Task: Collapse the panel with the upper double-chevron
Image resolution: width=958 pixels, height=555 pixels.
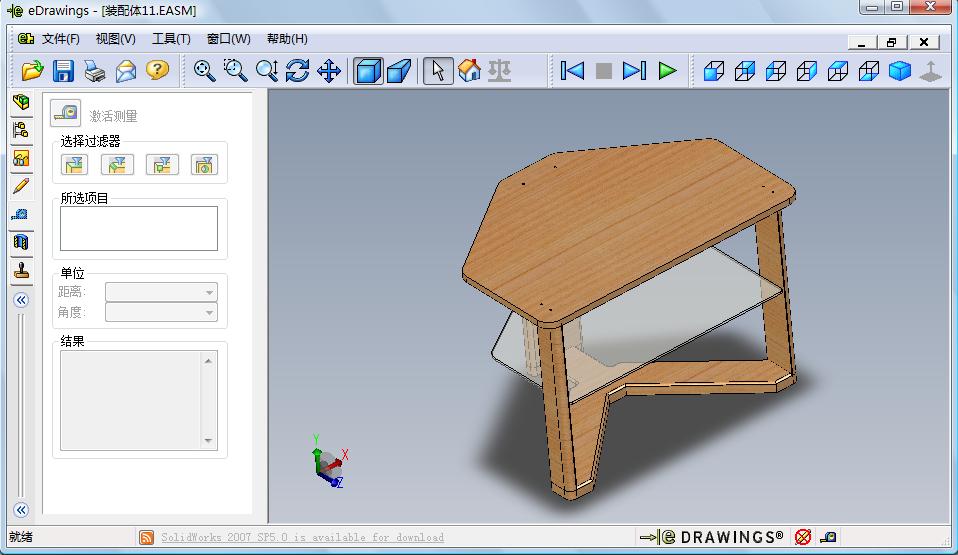Action: coord(21,300)
